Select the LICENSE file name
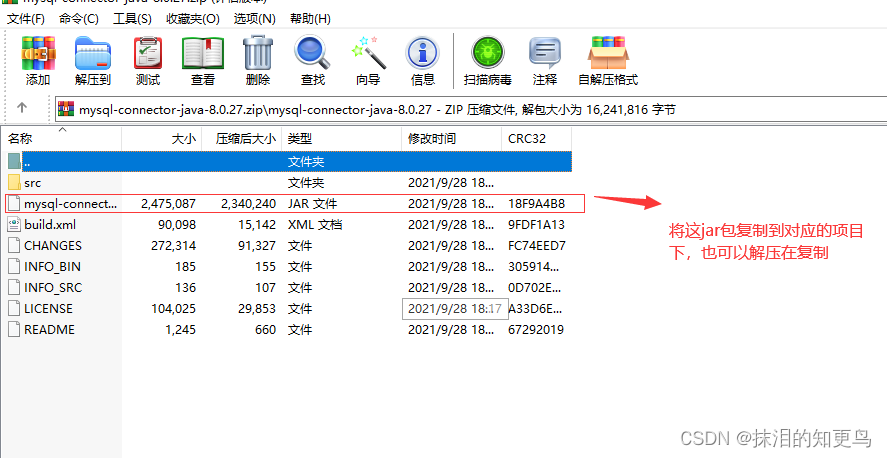The height and width of the screenshot is (458, 887). 48,308
